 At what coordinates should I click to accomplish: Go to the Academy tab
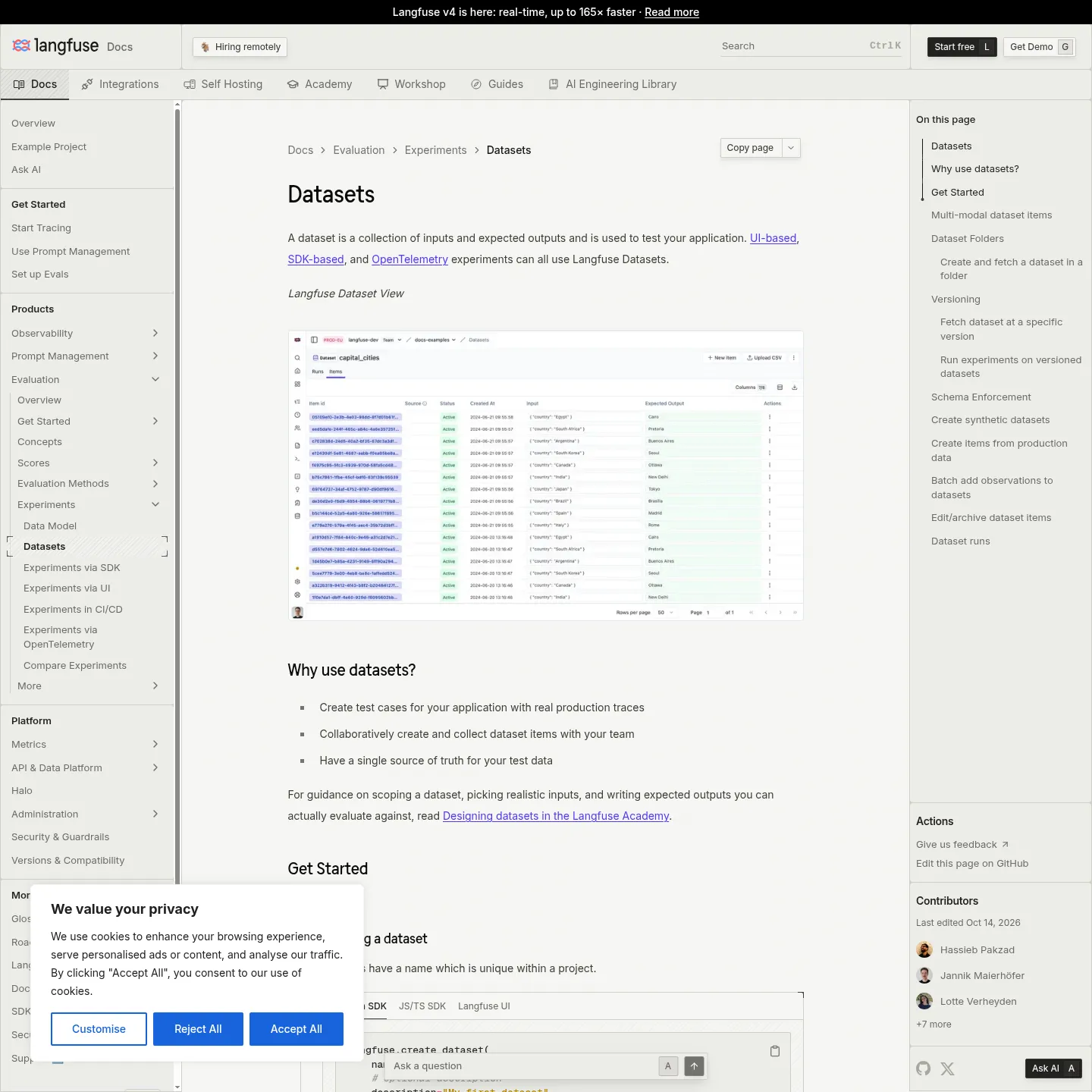pos(319,84)
